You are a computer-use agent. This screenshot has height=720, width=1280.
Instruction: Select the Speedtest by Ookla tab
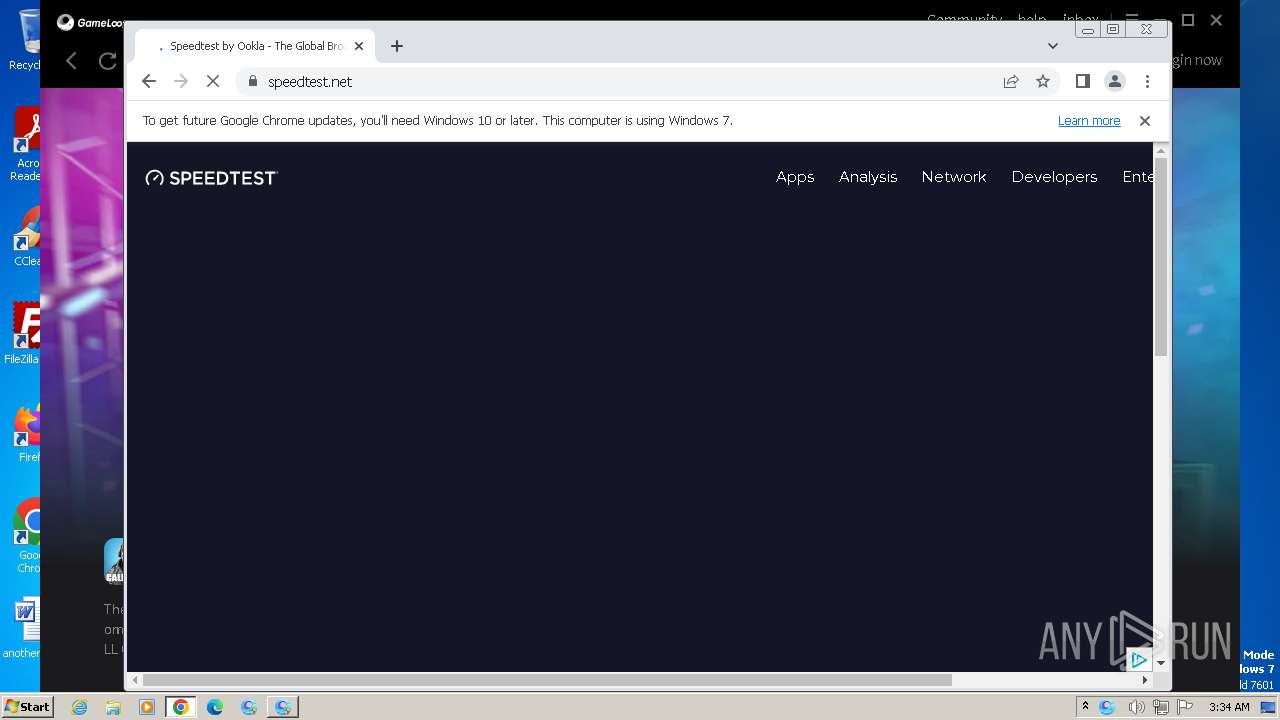(255, 46)
